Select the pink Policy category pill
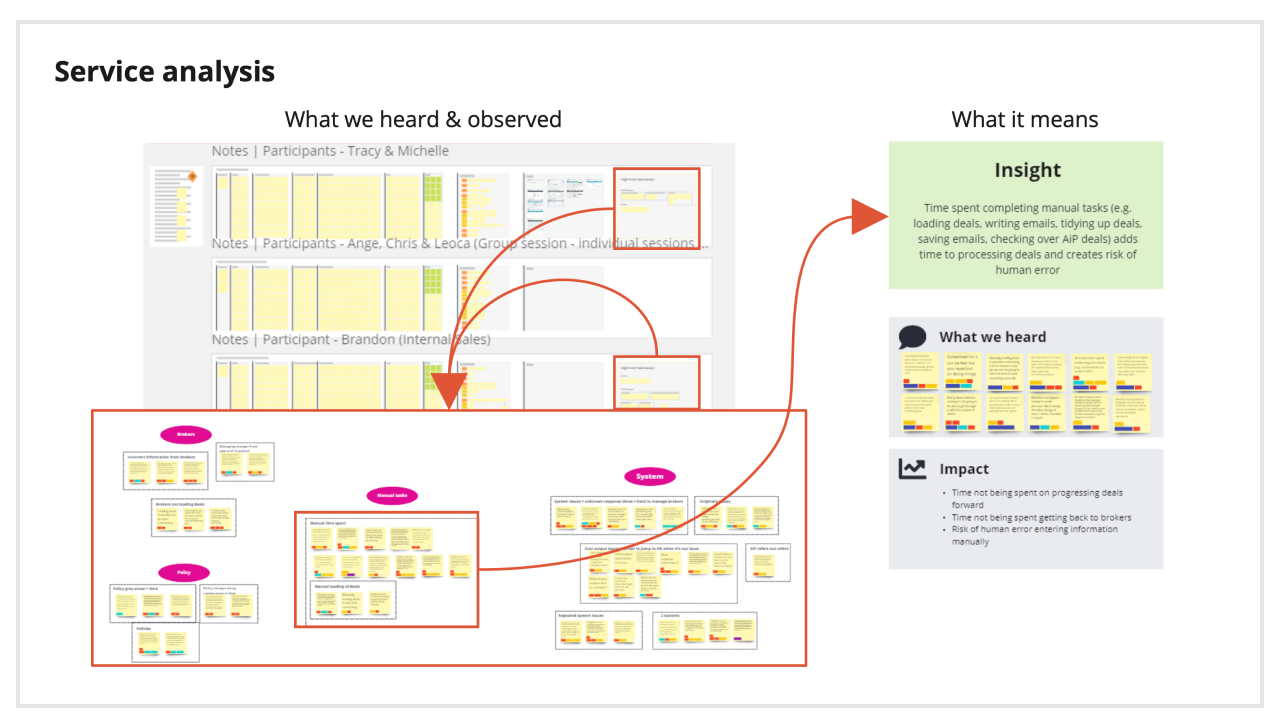The height and width of the screenshot is (728, 1280). pos(184,573)
